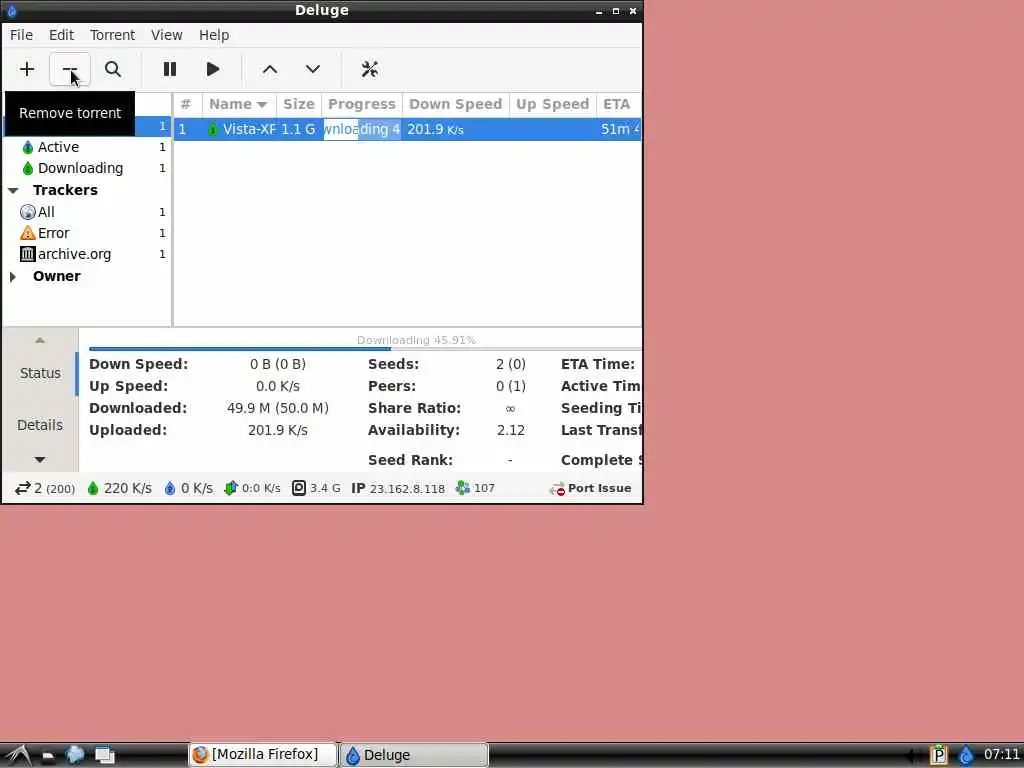Sort by the Size column header
This screenshot has height=768, width=1024.
coord(298,104)
